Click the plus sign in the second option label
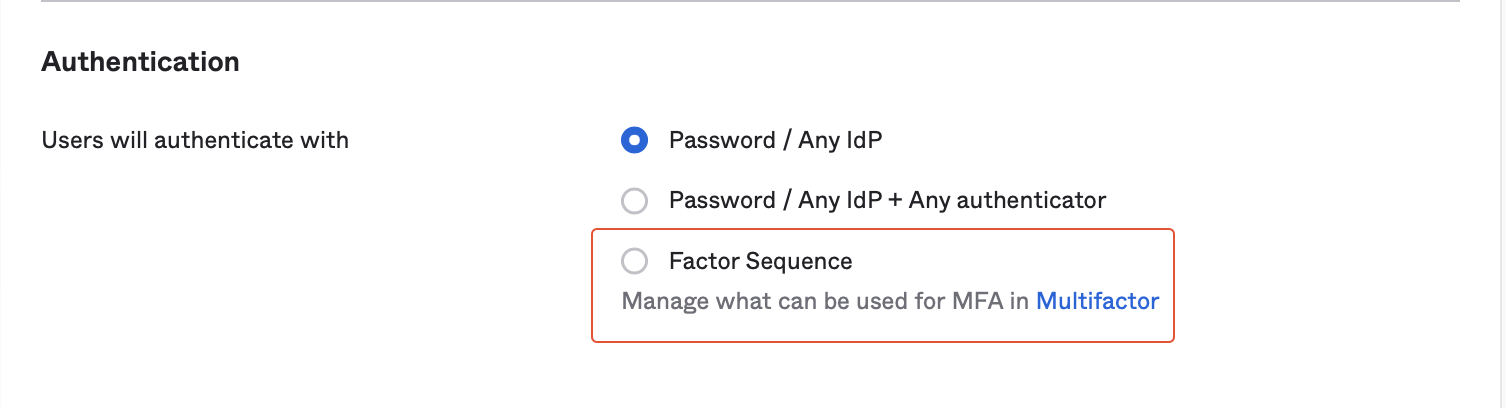 click(894, 201)
